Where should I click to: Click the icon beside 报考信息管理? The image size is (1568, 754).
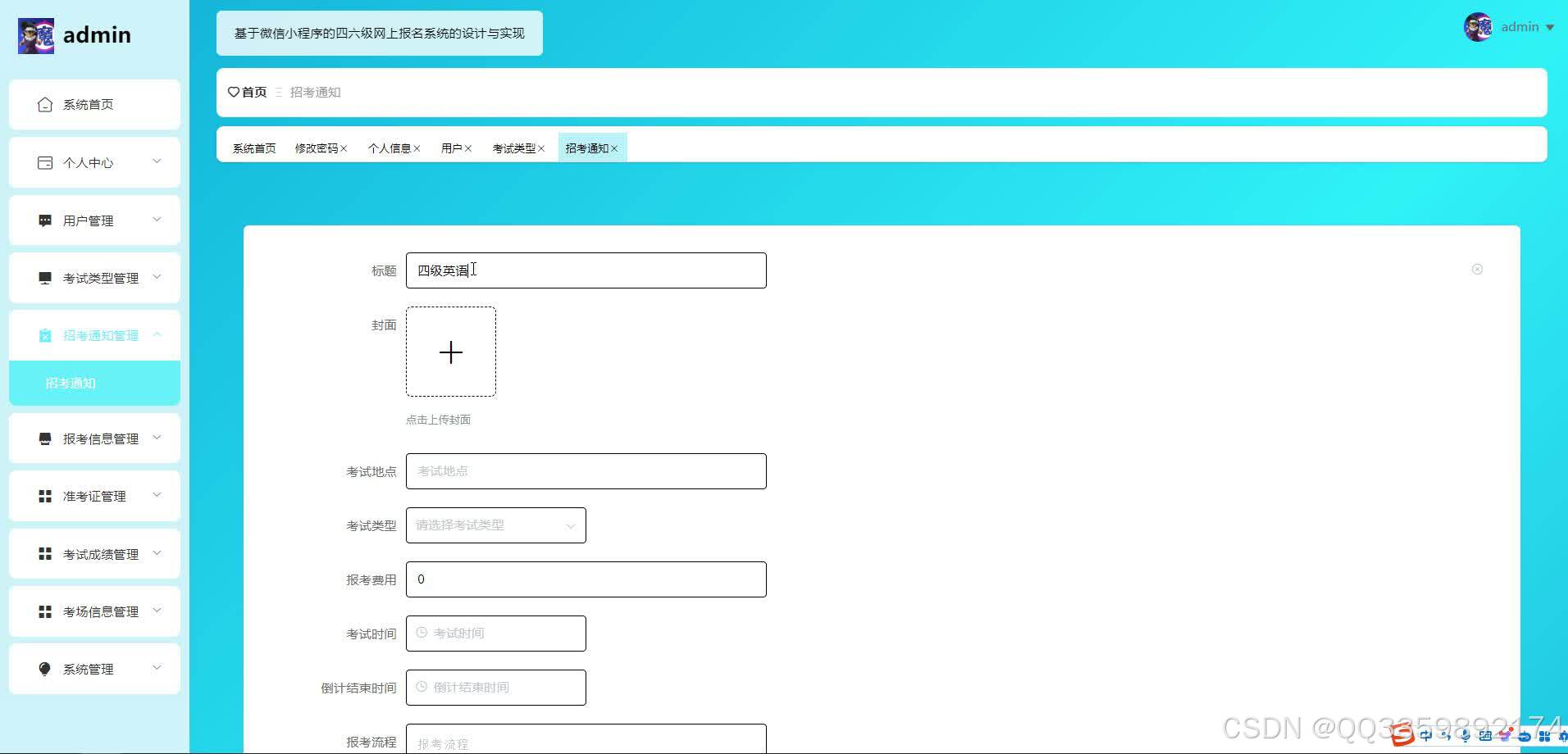(45, 438)
